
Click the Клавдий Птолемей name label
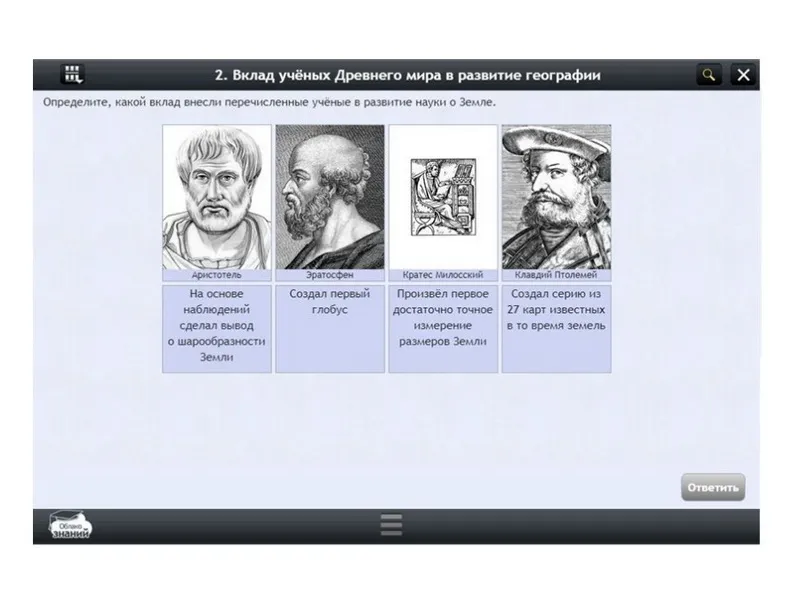tap(556, 274)
